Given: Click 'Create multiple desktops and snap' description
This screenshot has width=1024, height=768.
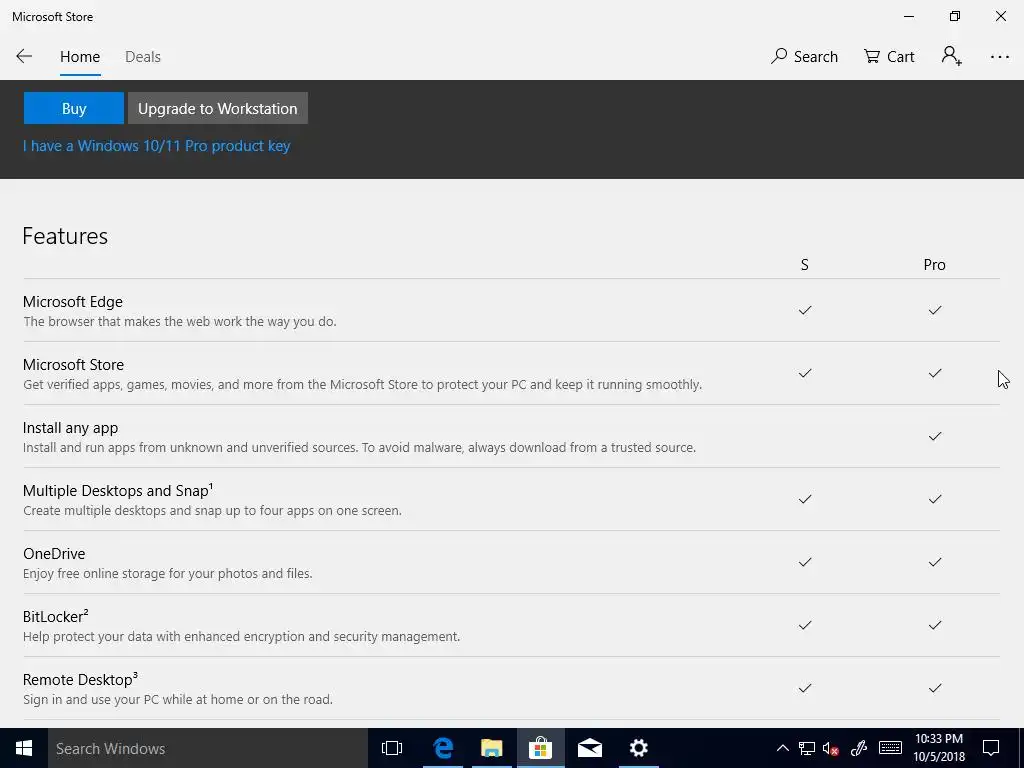Looking at the screenshot, I should pyautogui.click(x=212, y=511).
